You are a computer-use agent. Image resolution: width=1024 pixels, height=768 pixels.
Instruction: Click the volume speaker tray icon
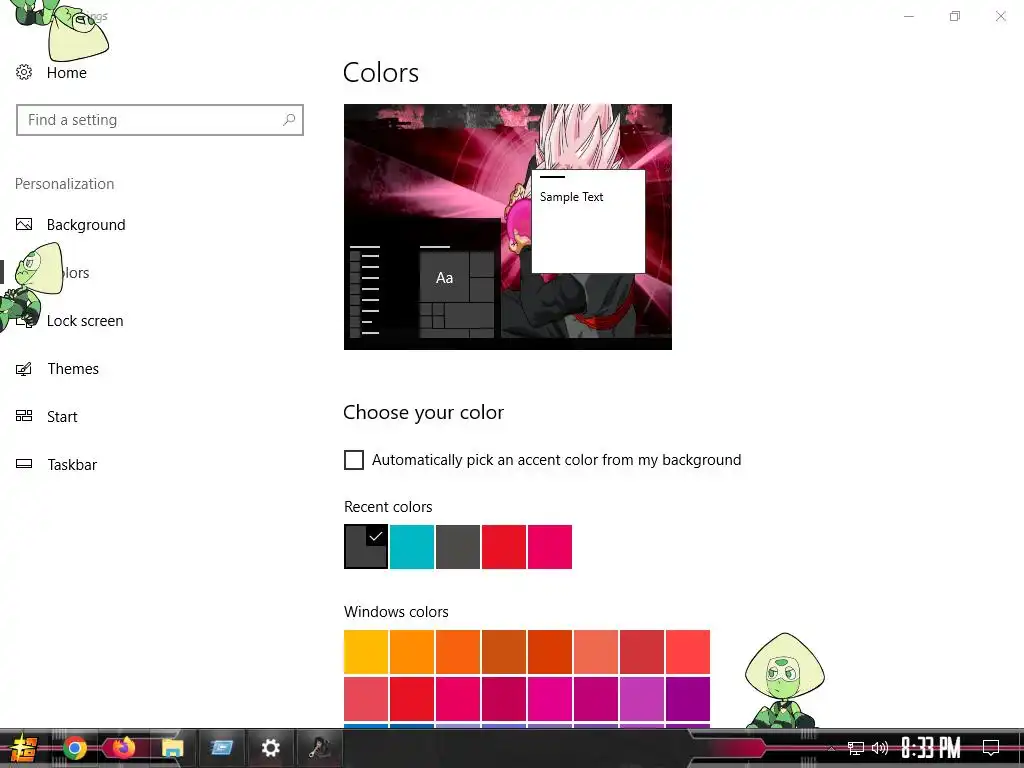[x=880, y=748]
